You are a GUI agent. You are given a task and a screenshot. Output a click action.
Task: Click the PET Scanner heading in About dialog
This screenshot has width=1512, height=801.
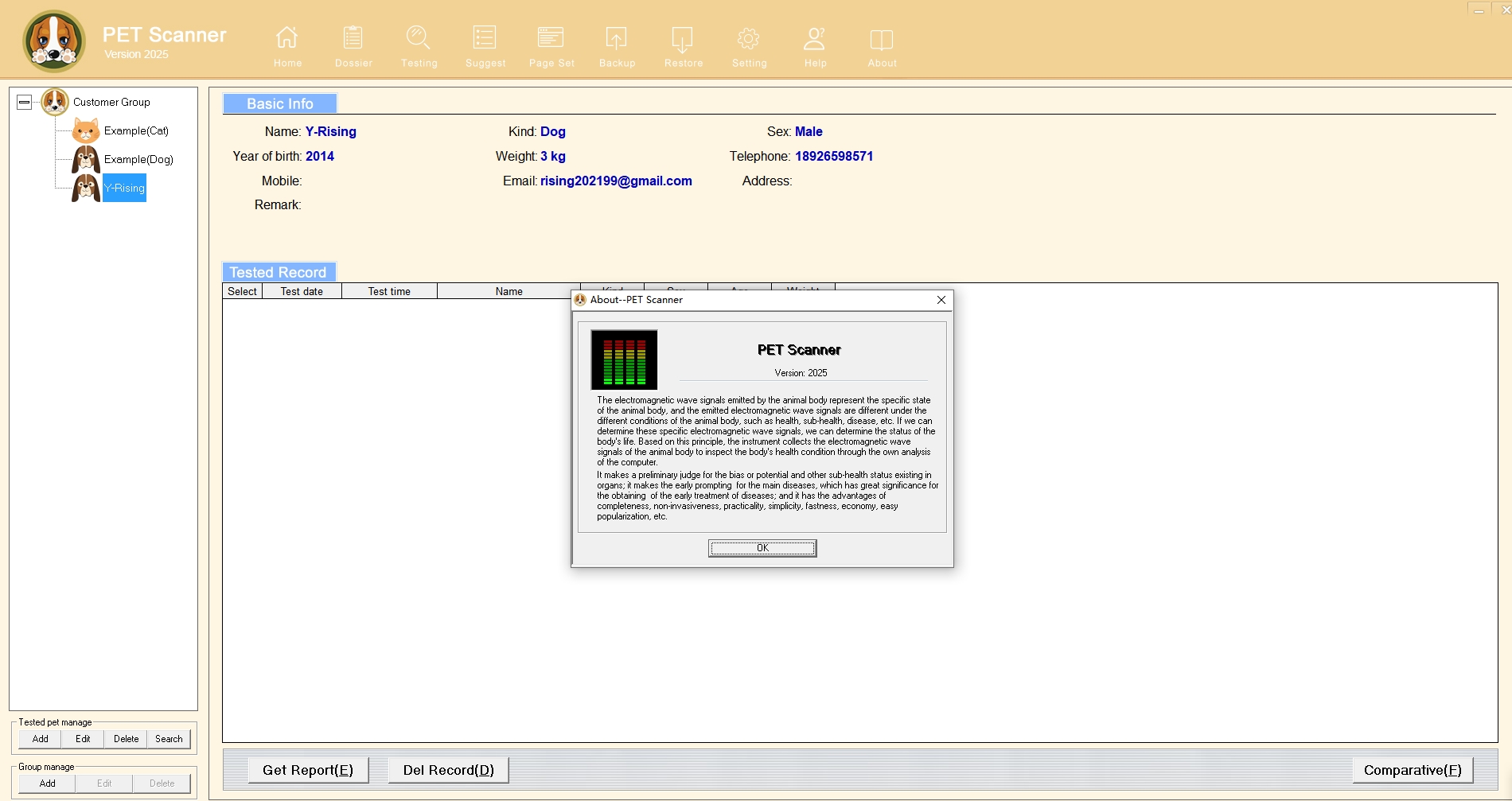pyautogui.click(x=799, y=350)
